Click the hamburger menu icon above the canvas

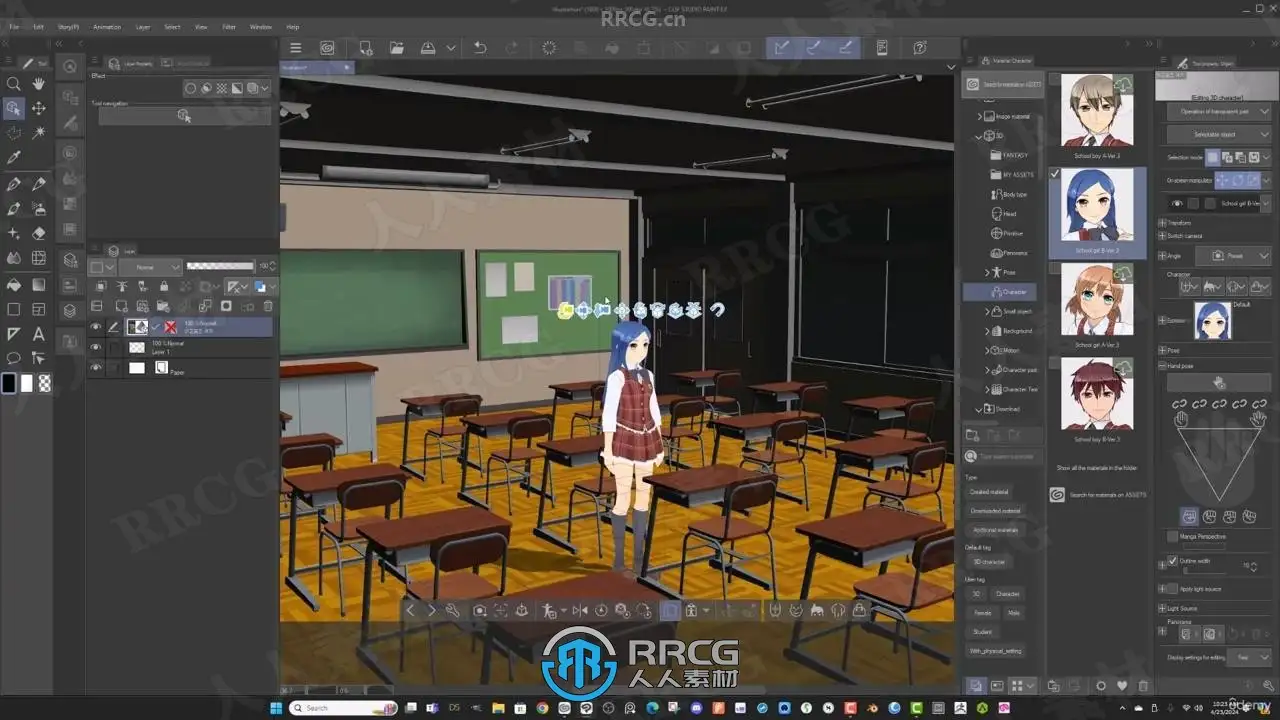[295, 48]
